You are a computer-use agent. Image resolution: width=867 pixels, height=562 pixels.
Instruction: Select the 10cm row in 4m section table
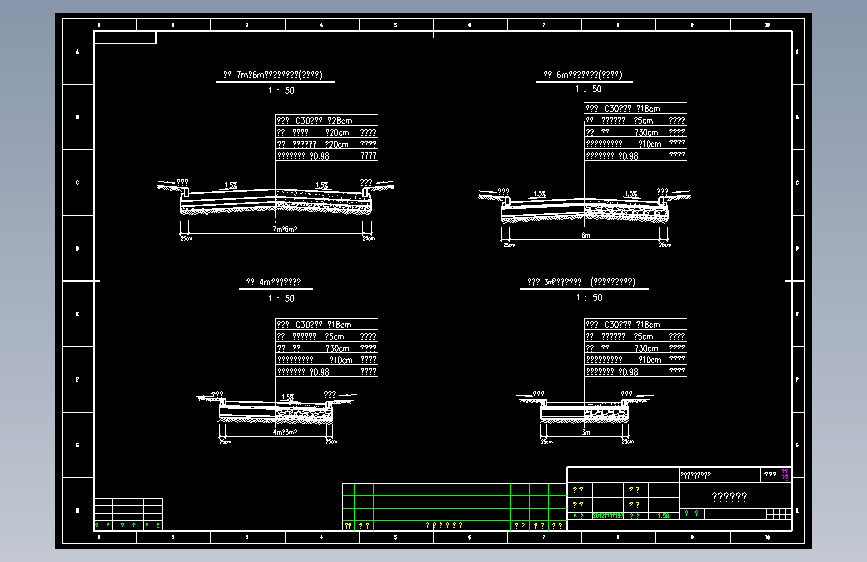326,360
